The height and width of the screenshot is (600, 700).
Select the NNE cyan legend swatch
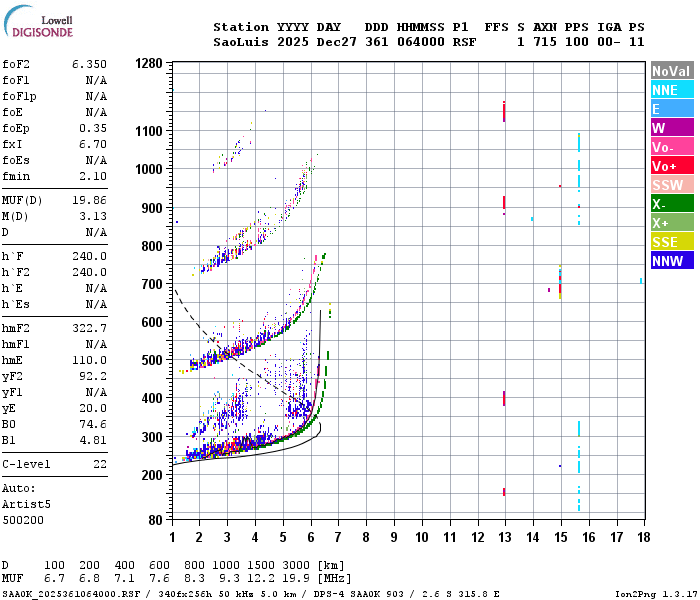(x=672, y=90)
